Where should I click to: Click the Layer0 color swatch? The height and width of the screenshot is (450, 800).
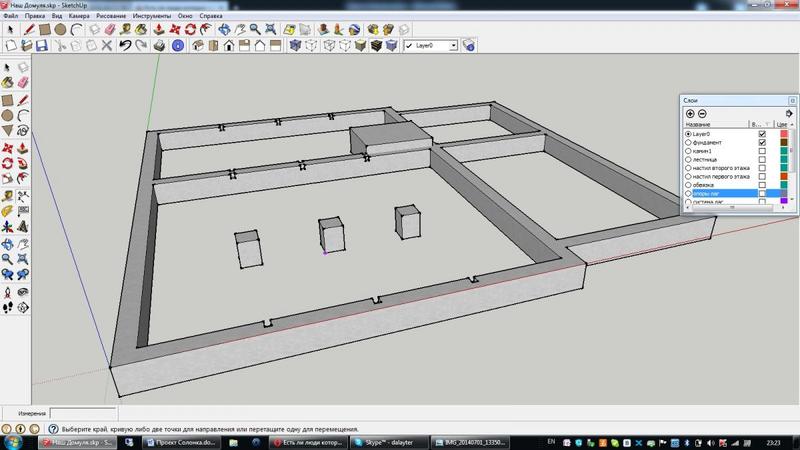[x=784, y=134]
